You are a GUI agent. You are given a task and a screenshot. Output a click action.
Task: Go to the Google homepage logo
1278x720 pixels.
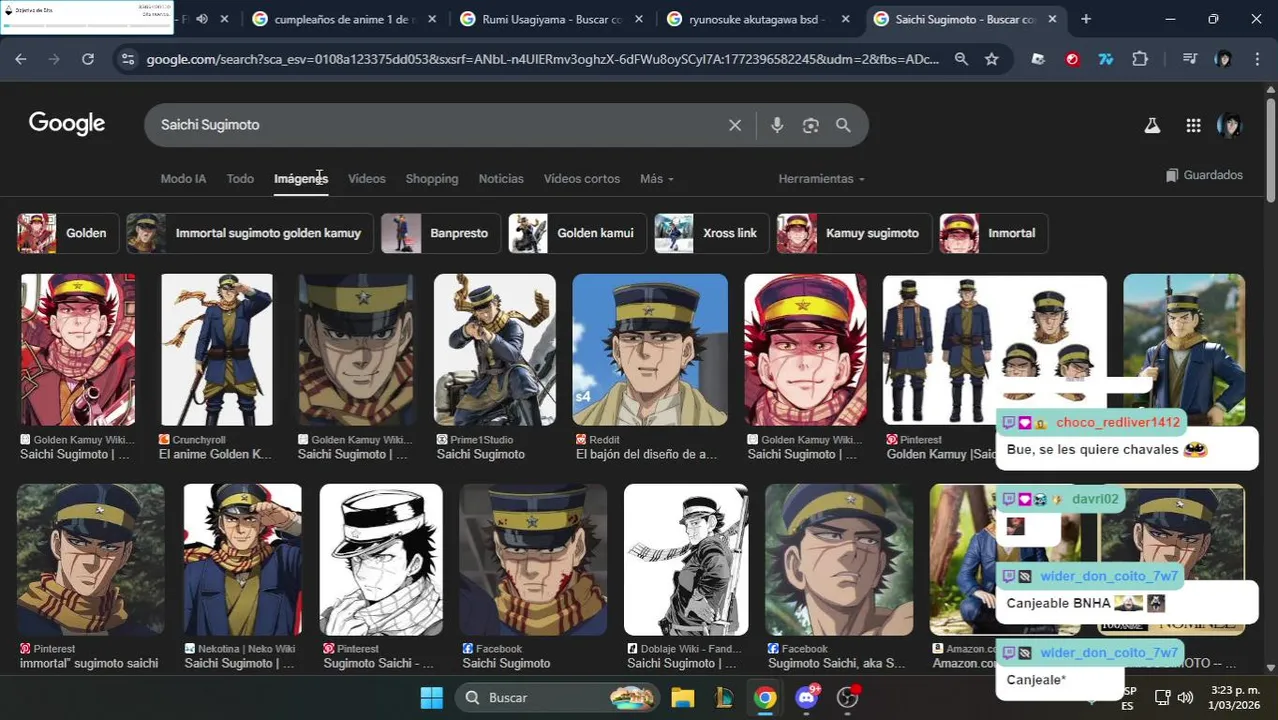tap(67, 124)
